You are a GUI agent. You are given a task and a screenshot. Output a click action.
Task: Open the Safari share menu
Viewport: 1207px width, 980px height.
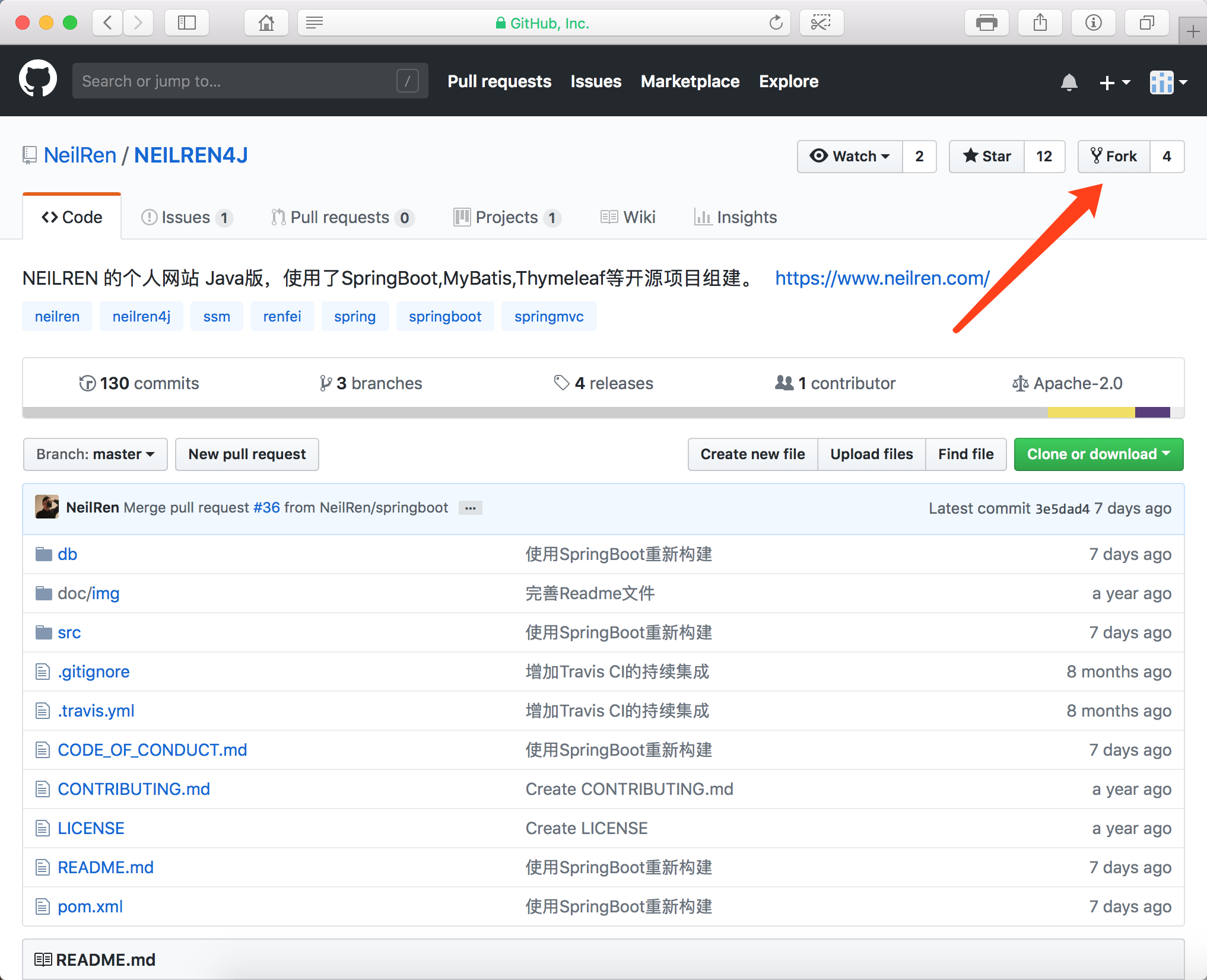point(1040,23)
